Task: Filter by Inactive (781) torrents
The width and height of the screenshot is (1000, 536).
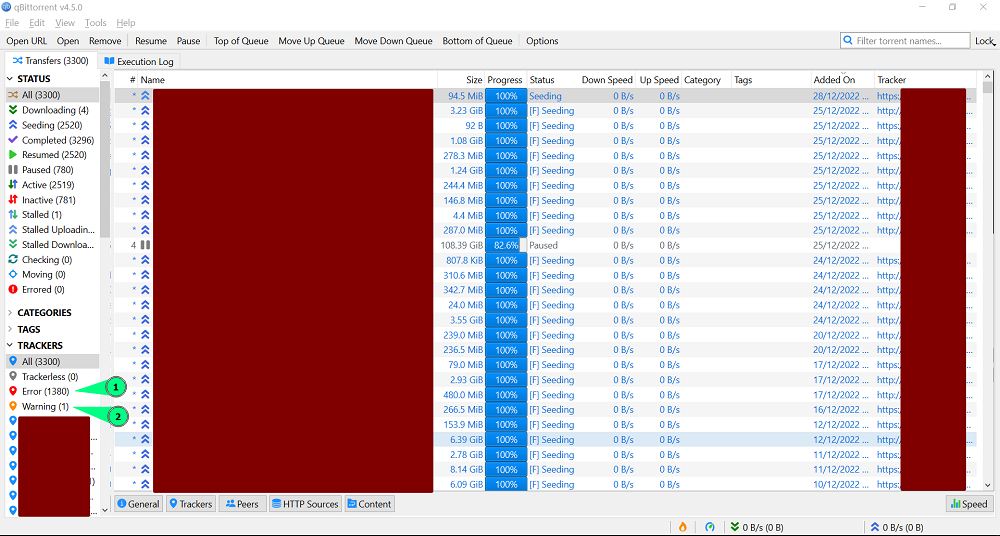Action: [x=41, y=200]
